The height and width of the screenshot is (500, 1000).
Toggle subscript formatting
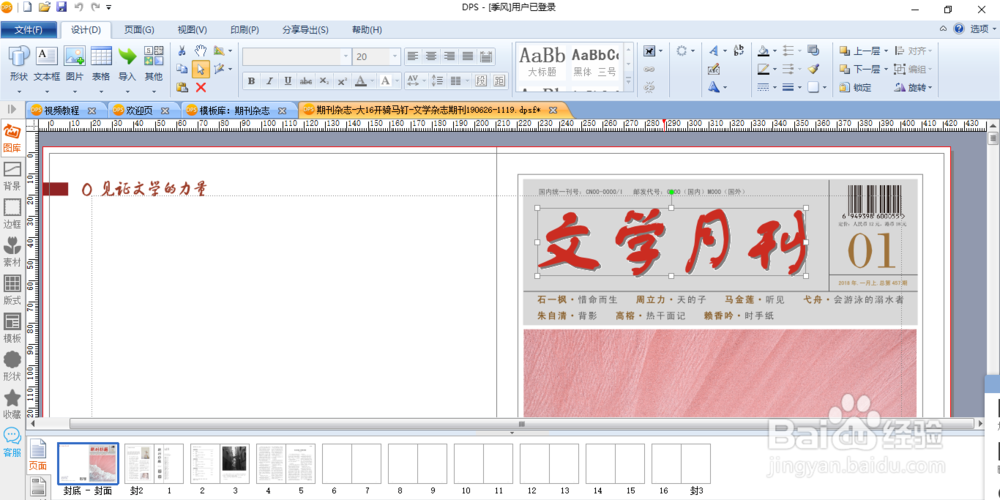tap(325, 81)
